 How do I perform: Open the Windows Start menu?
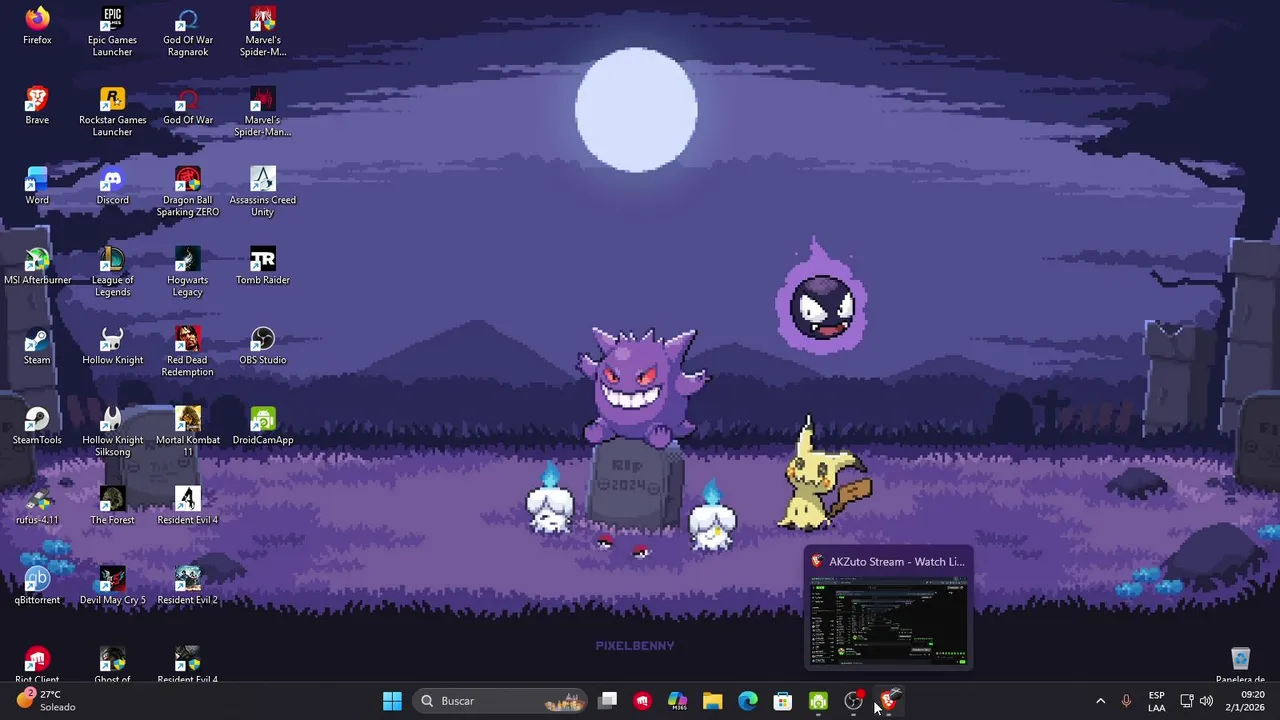(392, 701)
